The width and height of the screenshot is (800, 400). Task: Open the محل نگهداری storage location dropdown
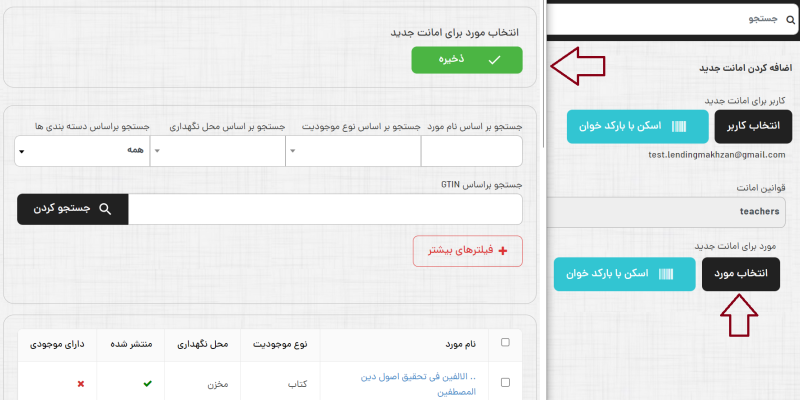coord(217,151)
